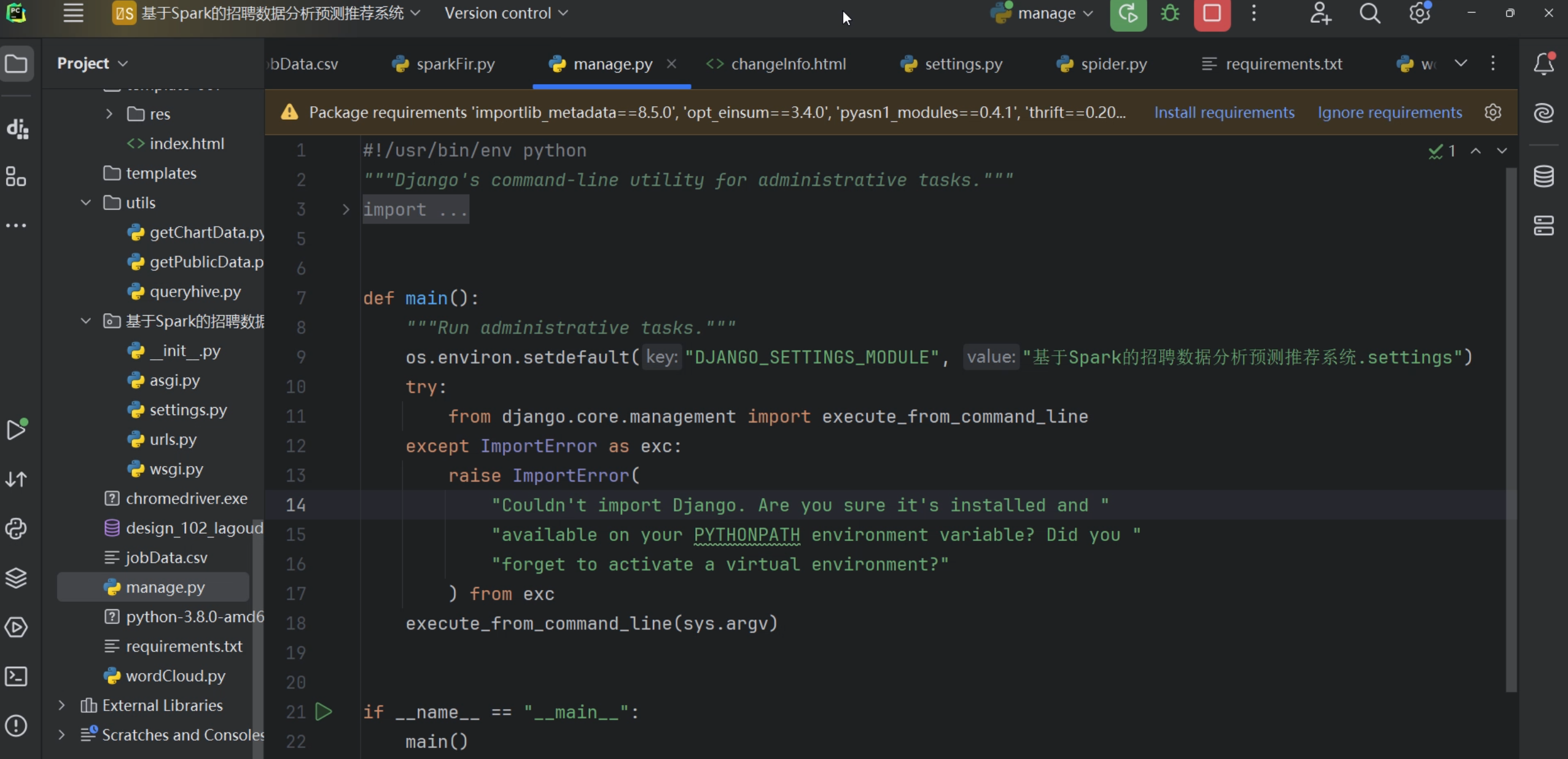Click the editor vertical scrollbar
The image size is (1568, 759).
[x=1511, y=430]
